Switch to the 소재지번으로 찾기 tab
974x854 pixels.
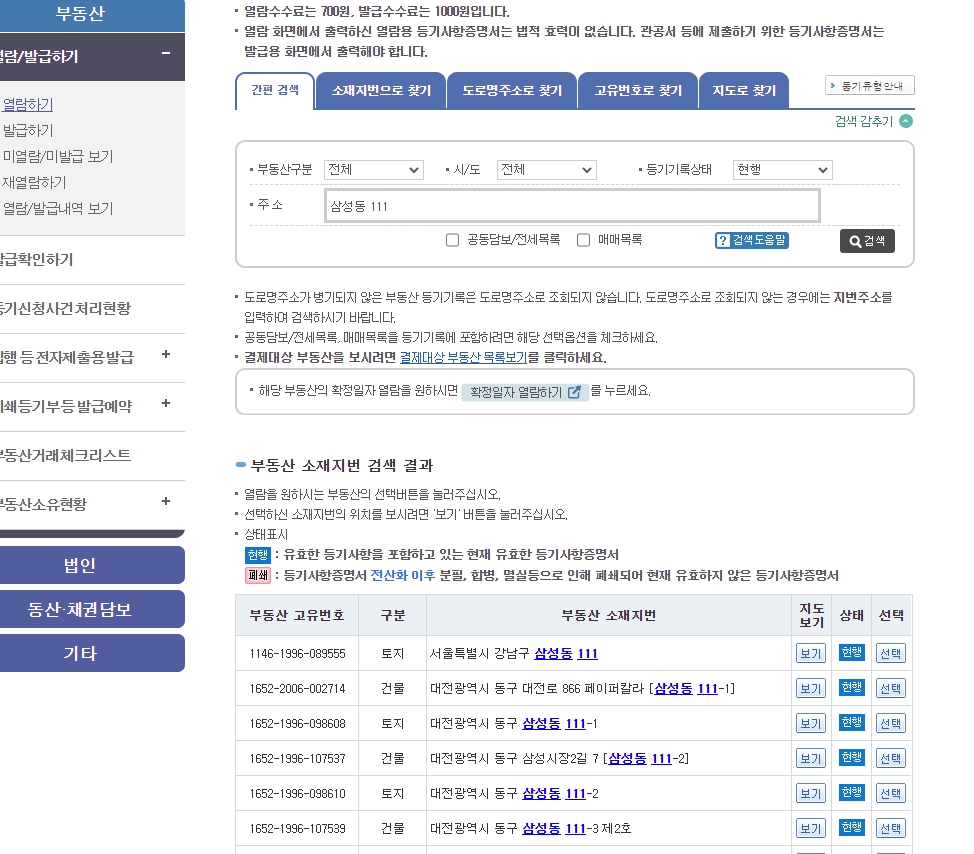(x=381, y=91)
